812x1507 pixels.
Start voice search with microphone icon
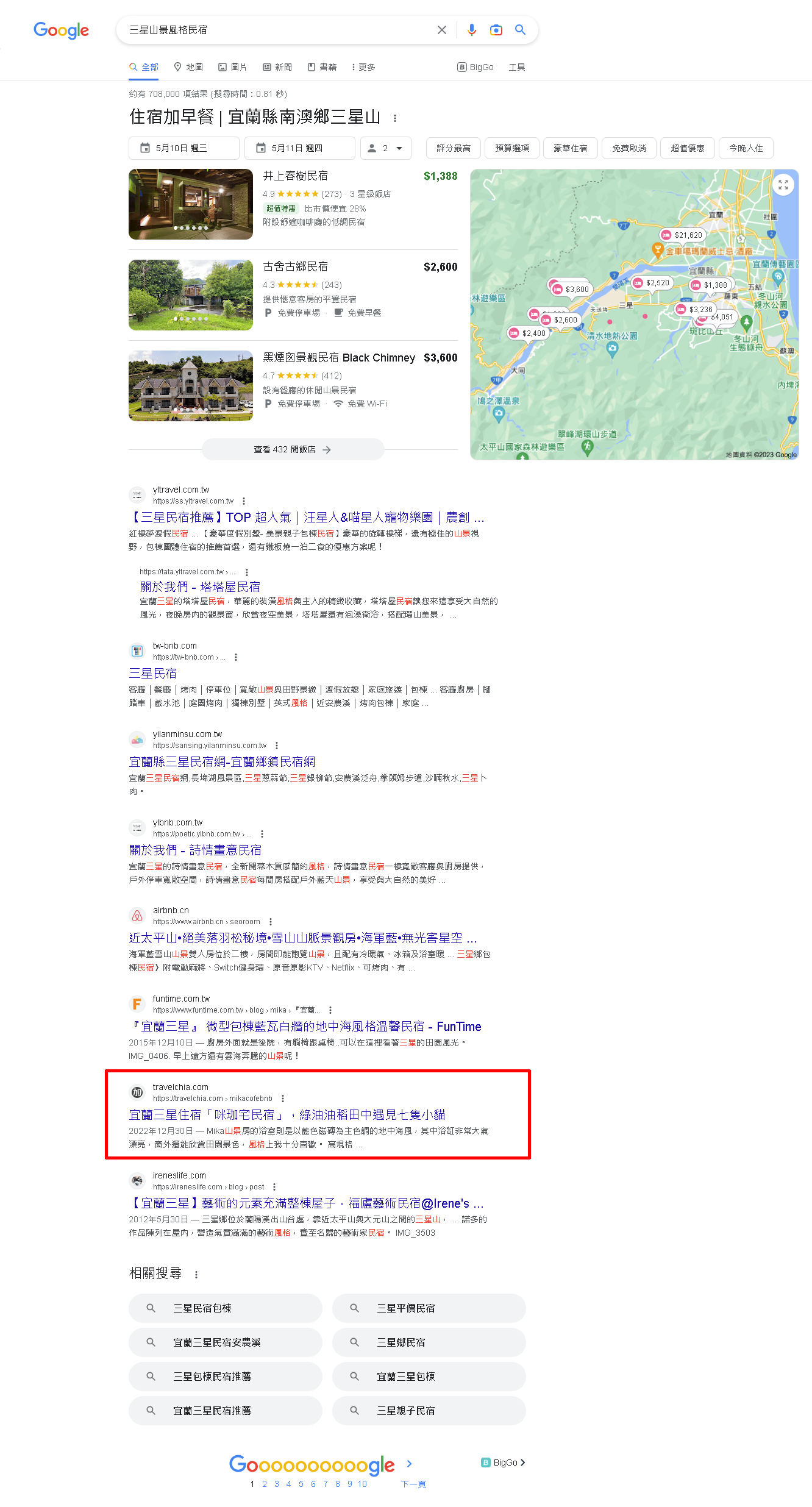(x=471, y=30)
